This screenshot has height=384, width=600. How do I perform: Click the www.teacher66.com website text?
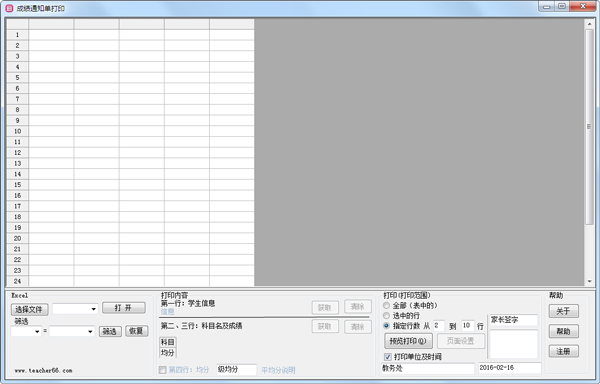click(x=43, y=371)
